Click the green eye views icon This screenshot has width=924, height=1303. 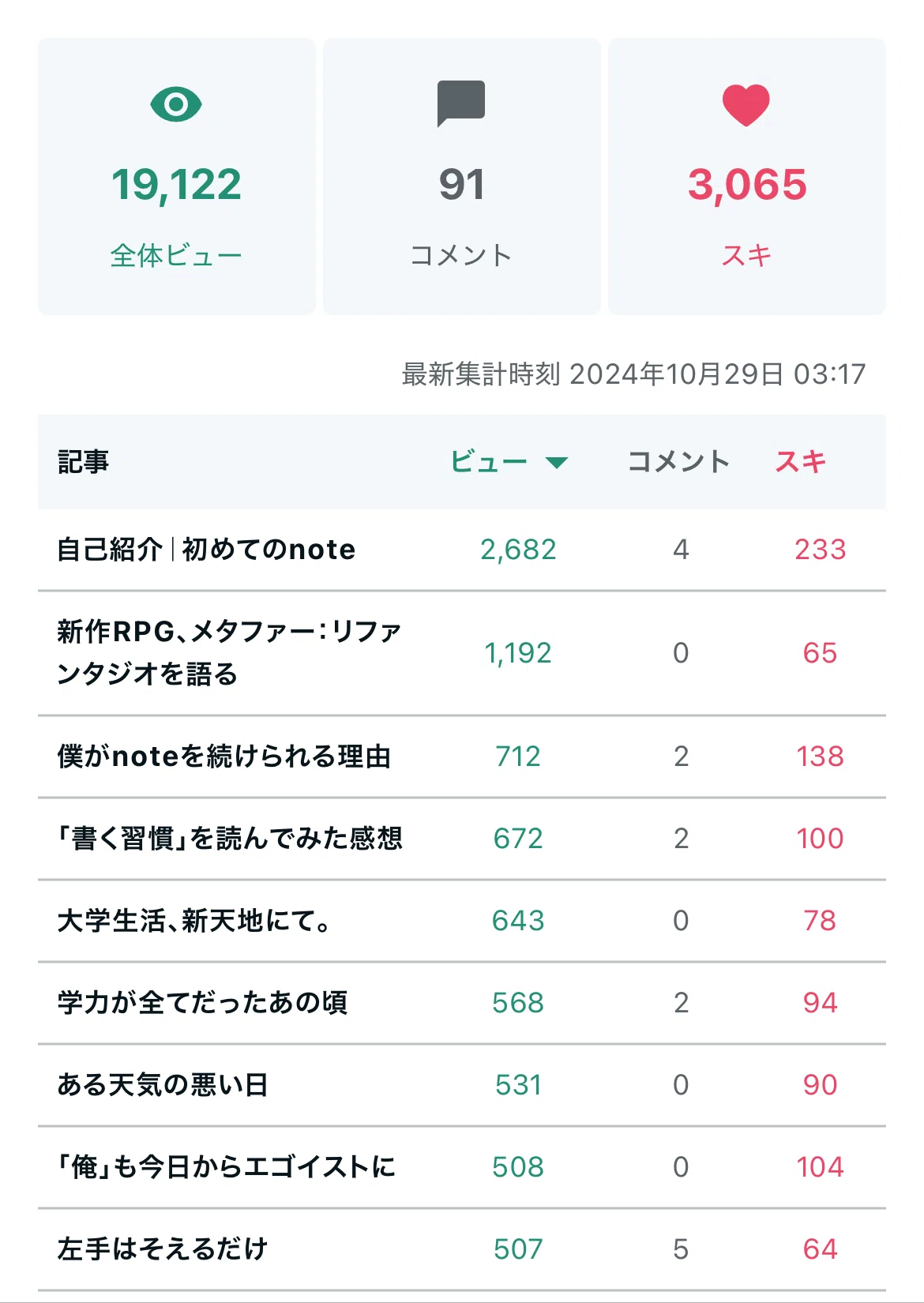(x=176, y=105)
